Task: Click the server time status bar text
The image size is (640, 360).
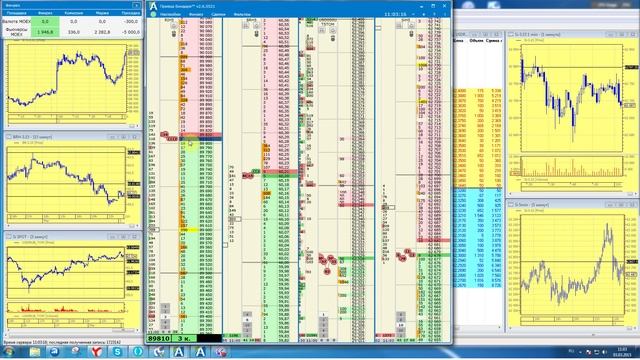Action: [62, 342]
